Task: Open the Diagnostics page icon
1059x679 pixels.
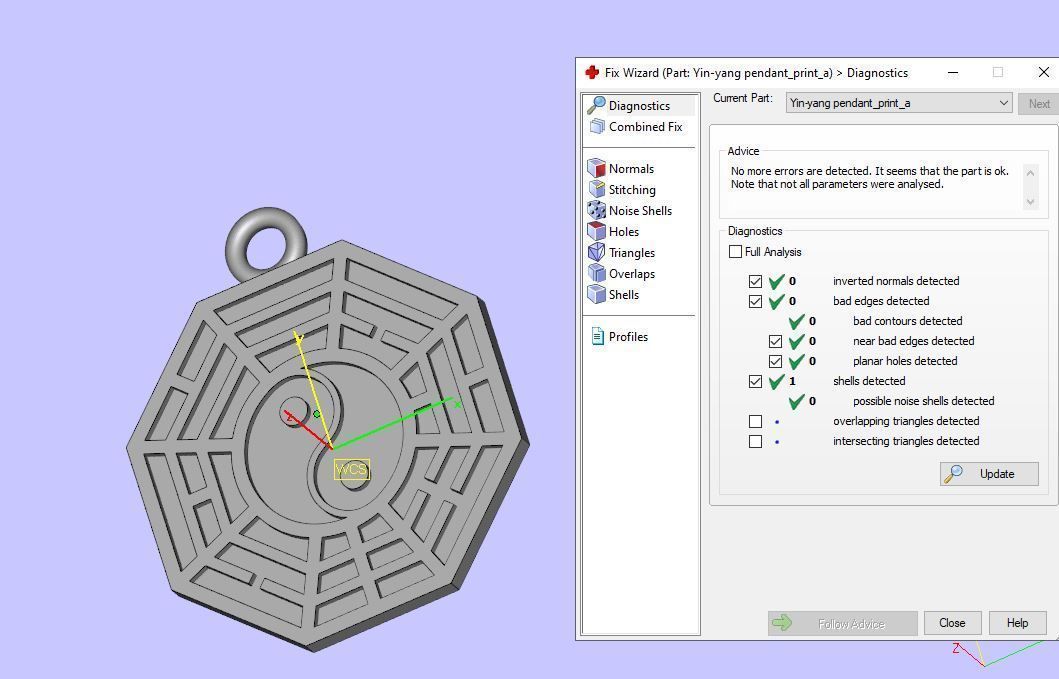Action: pos(596,105)
